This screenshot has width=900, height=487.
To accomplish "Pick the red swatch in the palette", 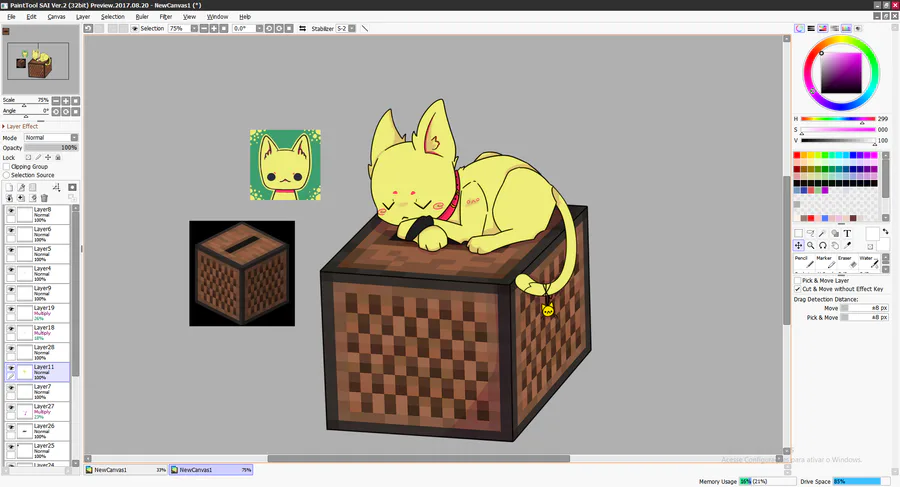I will [797, 155].
